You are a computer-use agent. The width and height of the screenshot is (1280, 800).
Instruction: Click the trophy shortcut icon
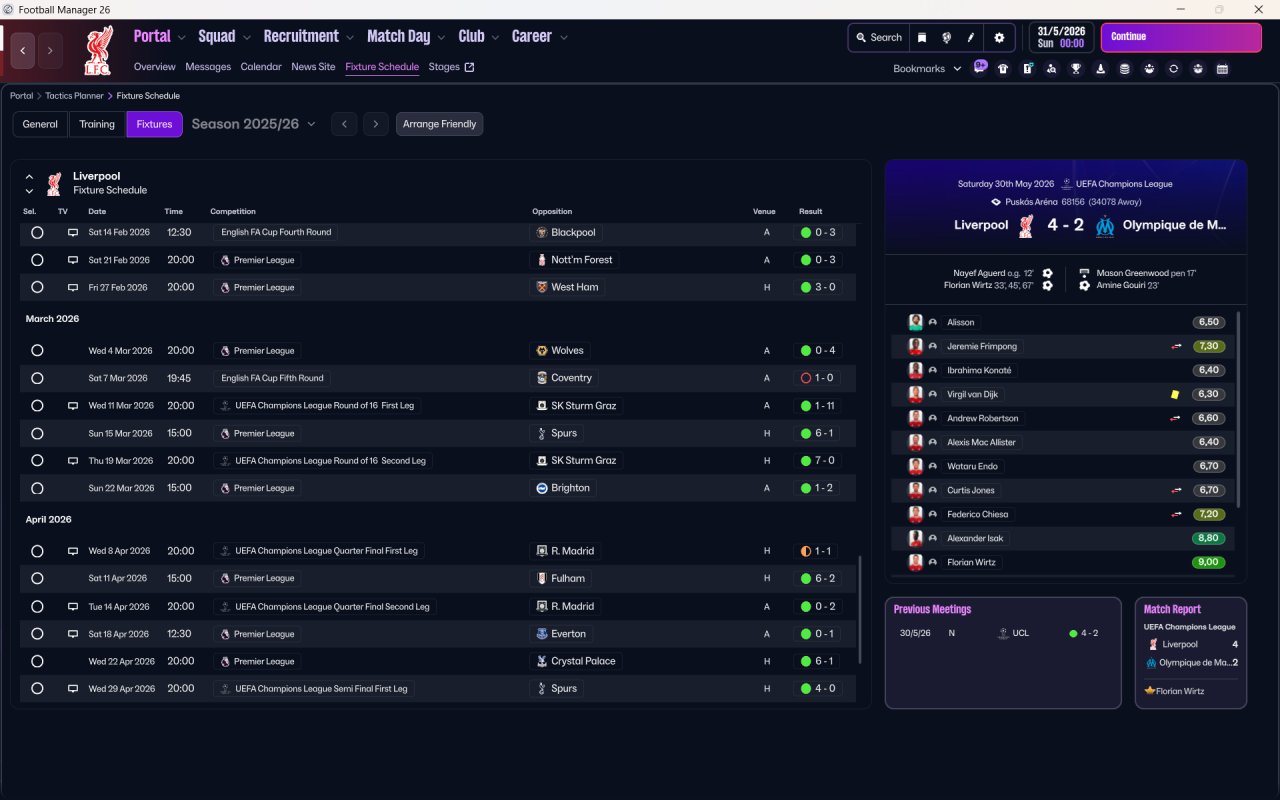(1076, 69)
